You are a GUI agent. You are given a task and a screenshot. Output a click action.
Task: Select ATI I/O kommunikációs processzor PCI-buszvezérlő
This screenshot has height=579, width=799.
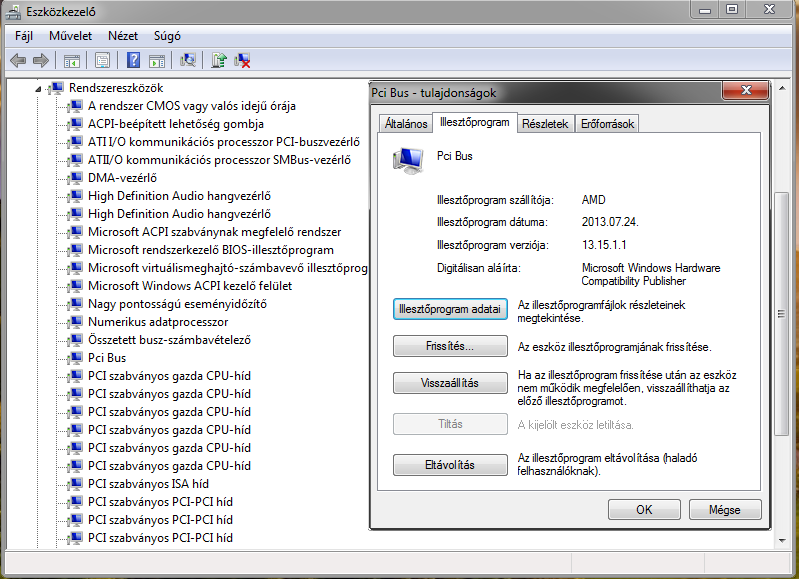224,142
